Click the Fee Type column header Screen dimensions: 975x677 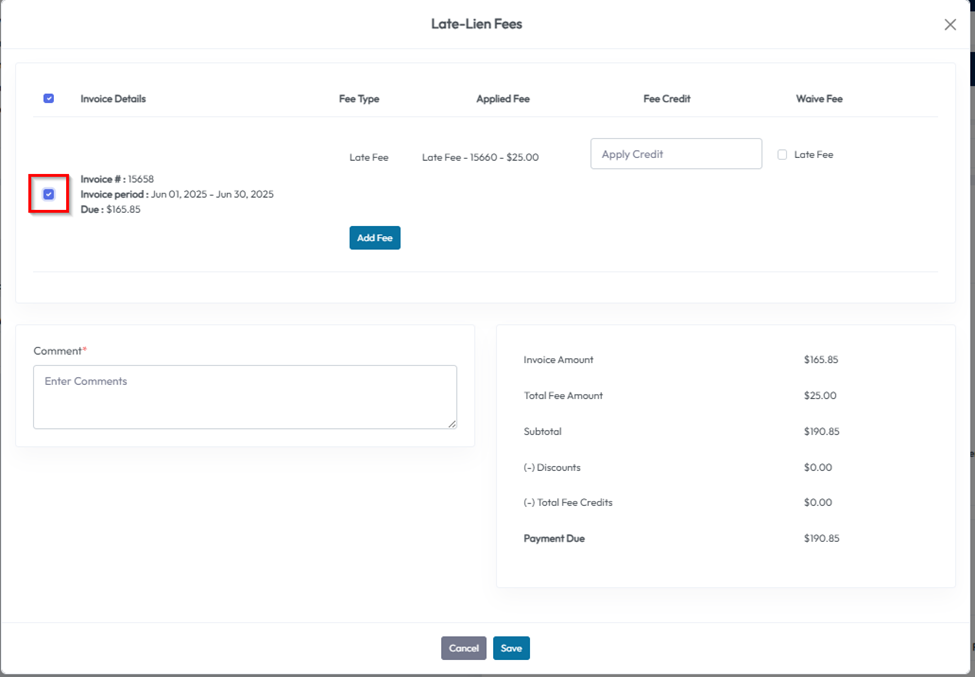[359, 99]
